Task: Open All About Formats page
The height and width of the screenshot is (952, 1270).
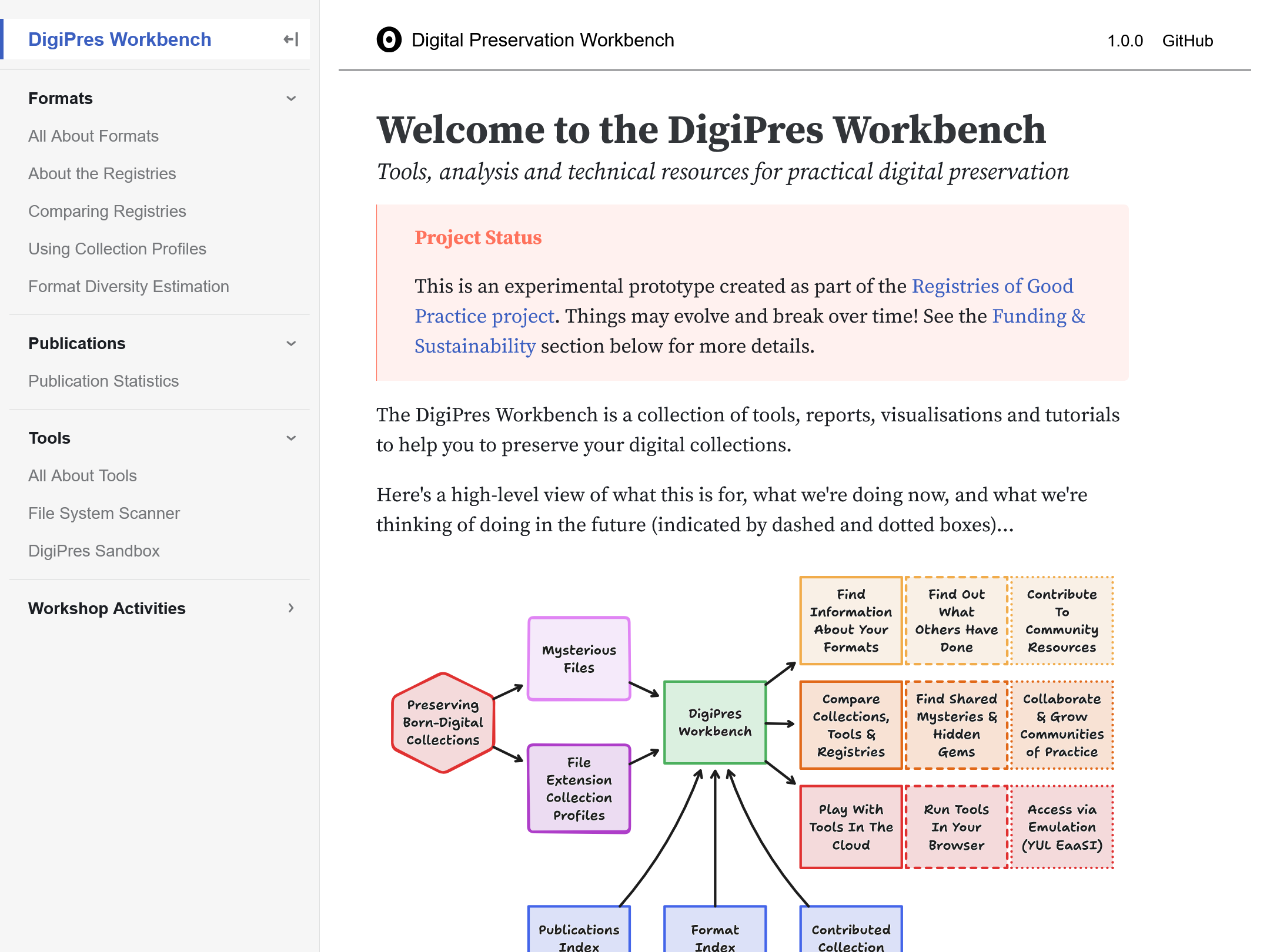Action: click(93, 136)
